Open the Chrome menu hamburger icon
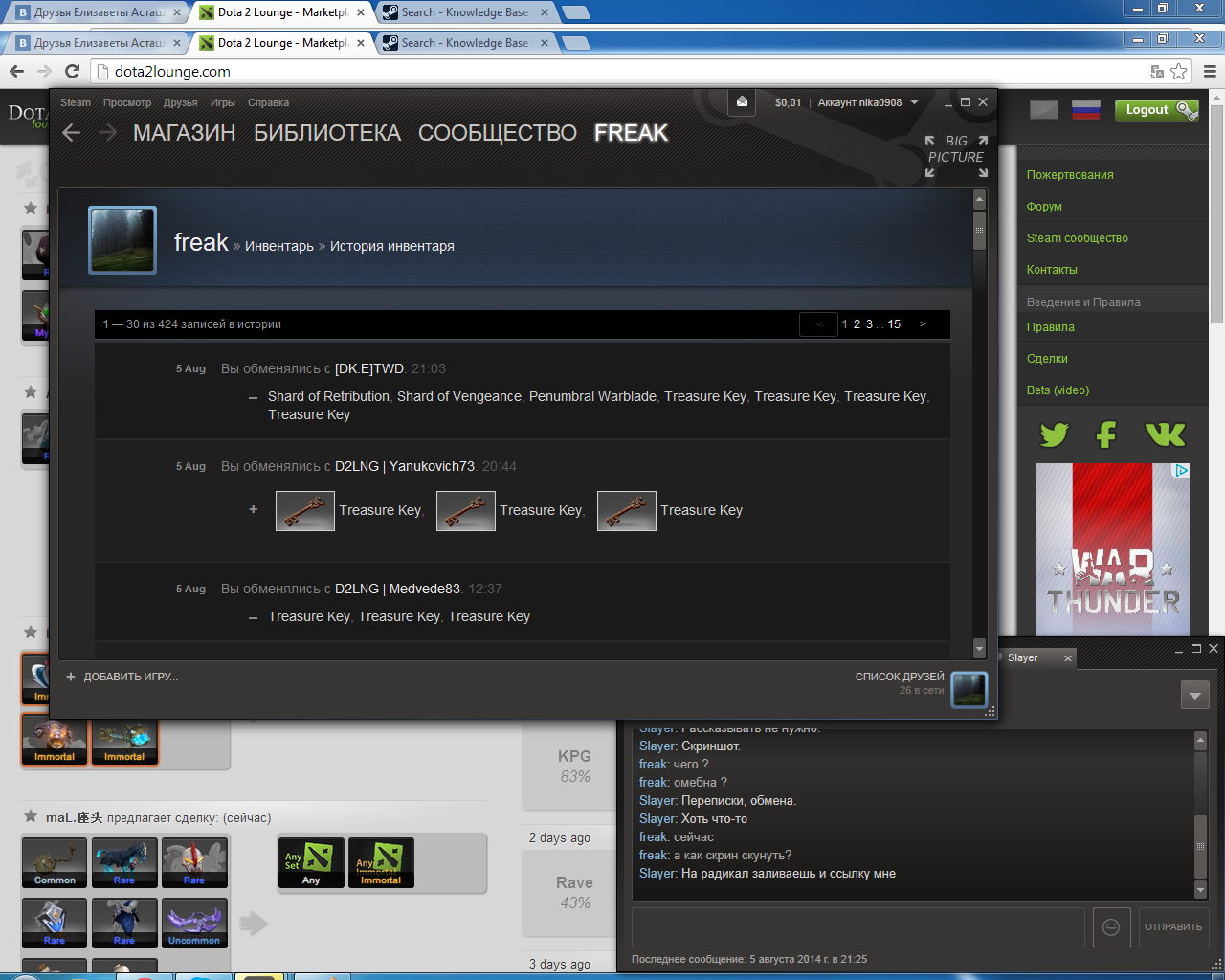This screenshot has height=980, width=1225. 1210,71
